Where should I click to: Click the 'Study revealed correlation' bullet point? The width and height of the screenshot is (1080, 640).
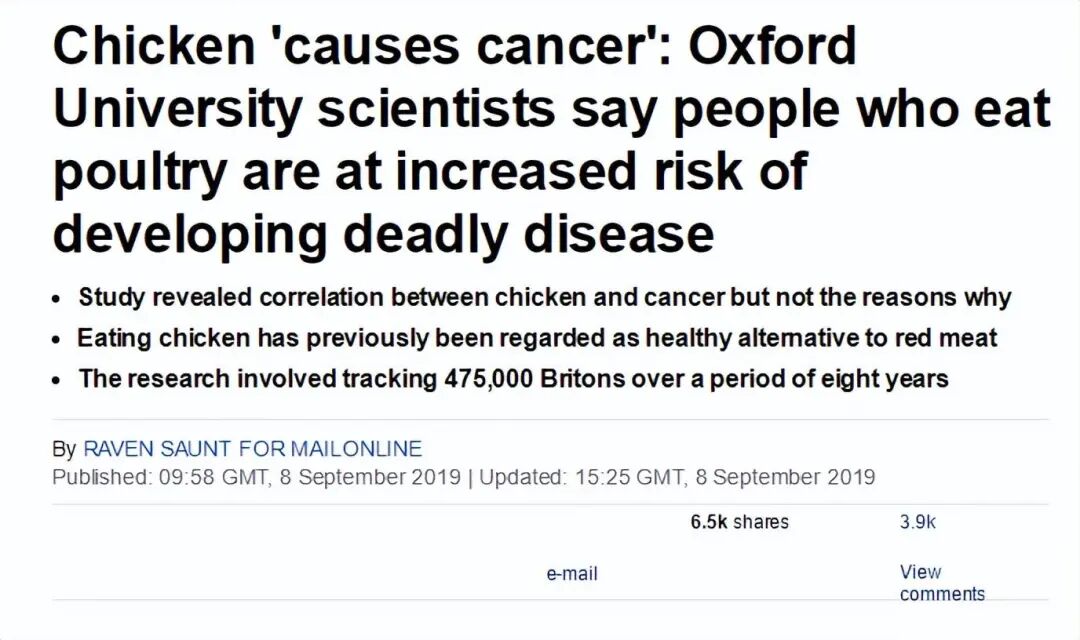(x=545, y=298)
